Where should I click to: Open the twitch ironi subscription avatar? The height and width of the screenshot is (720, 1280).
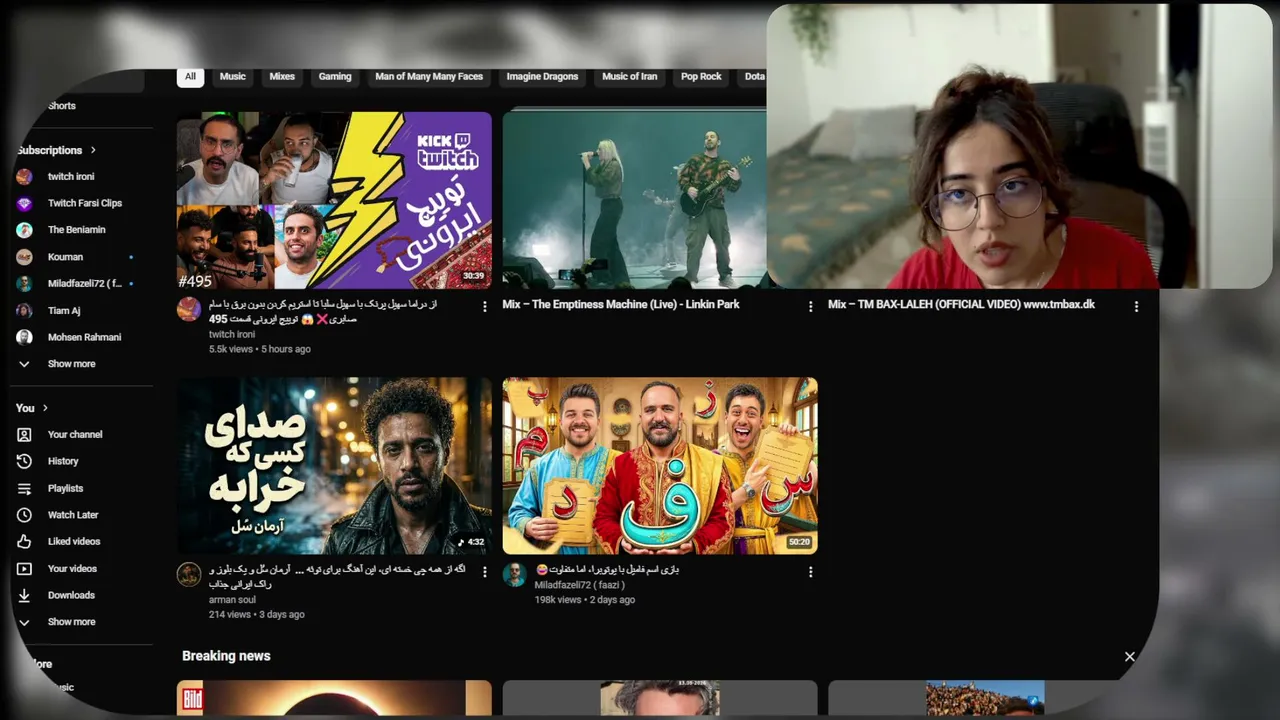(24, 176)
